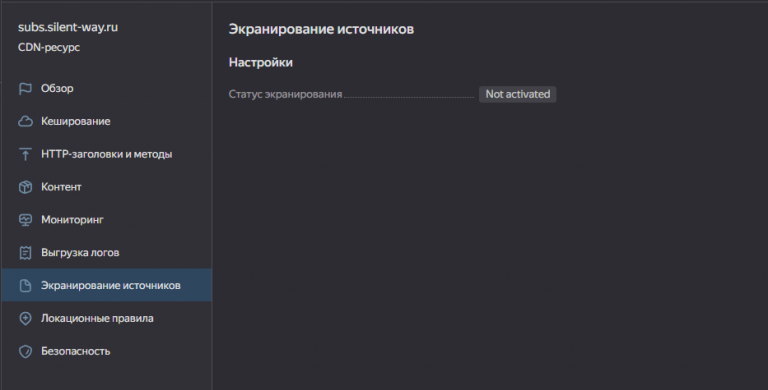Click the location pin icon beside Локационные правила
This screenshot has height=390, width=768.
tap(25, 318)
